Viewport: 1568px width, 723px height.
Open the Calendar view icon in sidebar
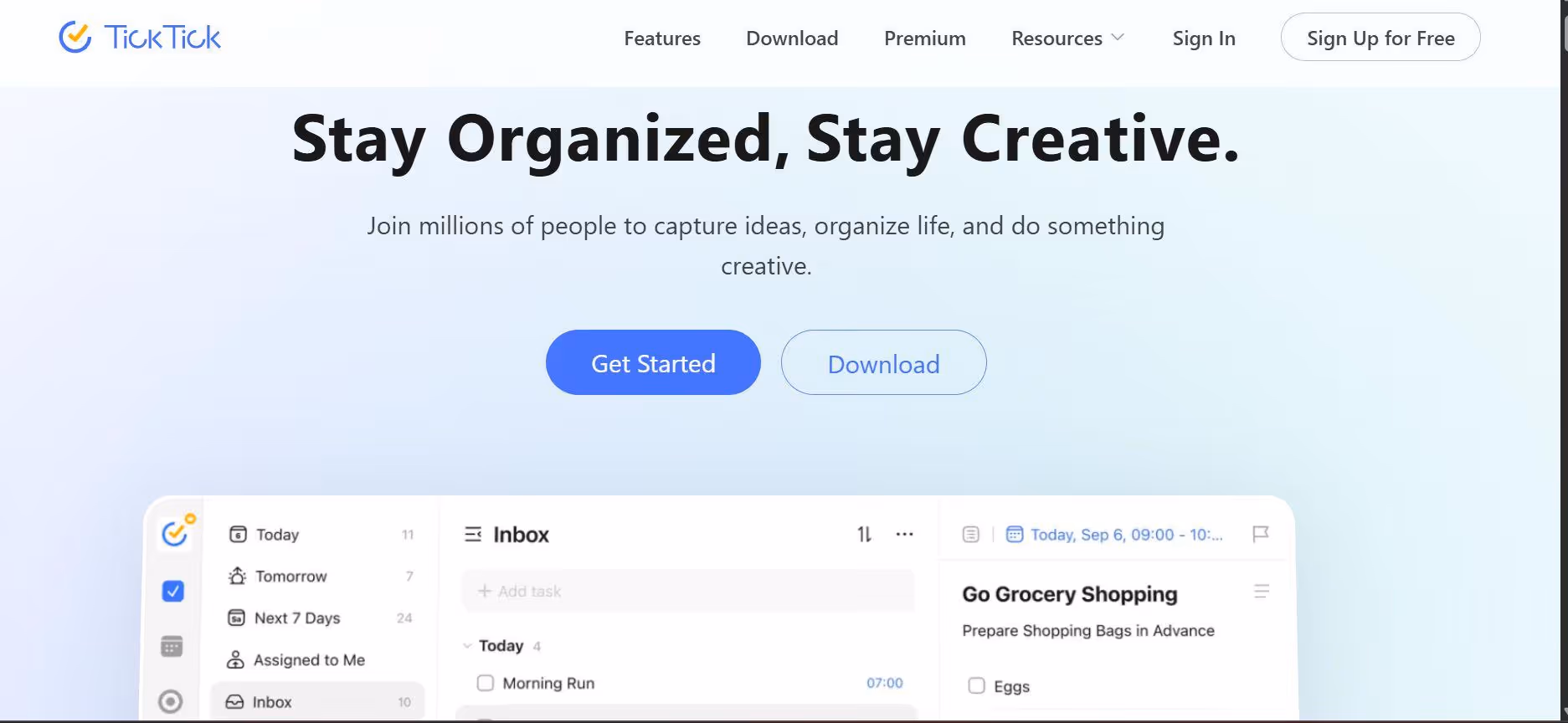click(172, 646)
